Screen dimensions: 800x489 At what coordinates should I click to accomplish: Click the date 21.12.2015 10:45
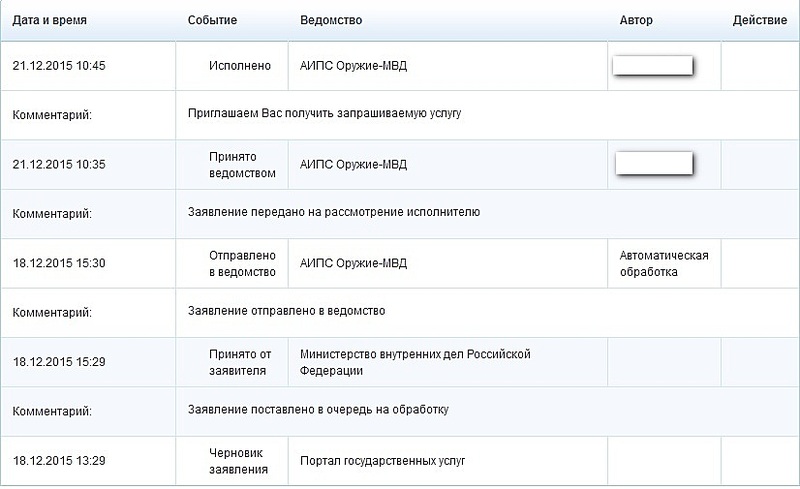(59, 67)
